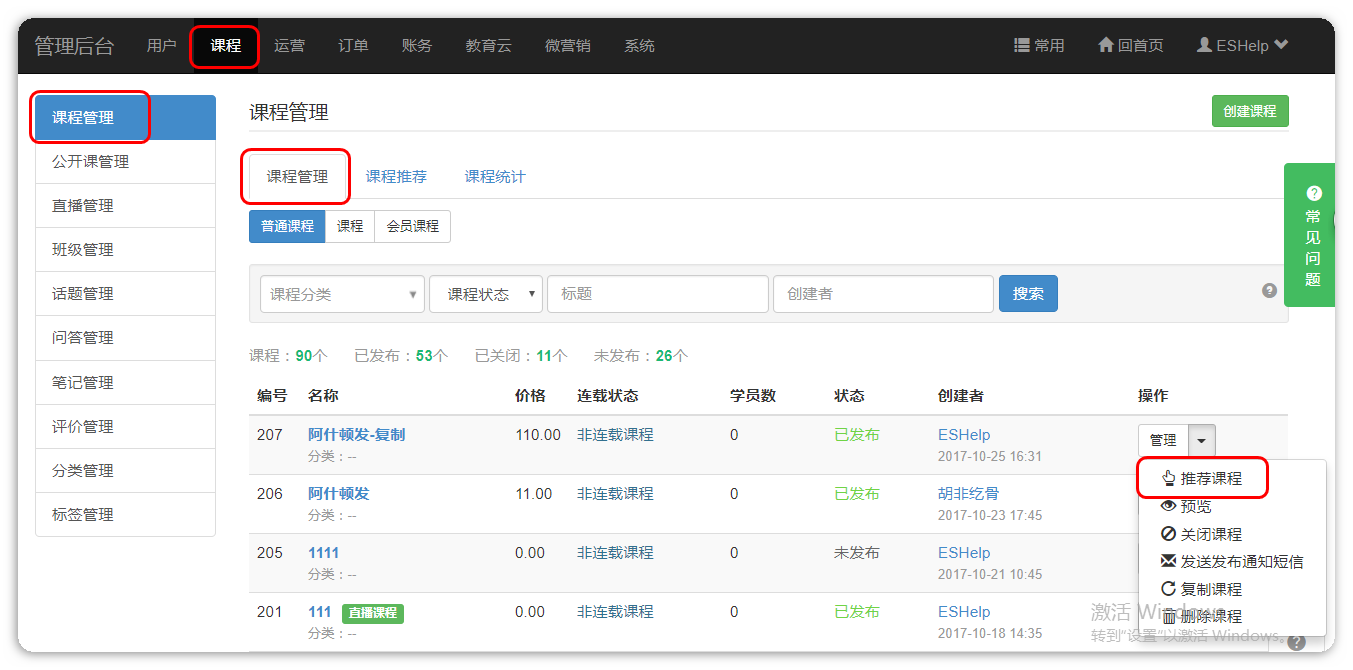The image size is (1353, 670).
Task: Click the help question mark beside search
Action: click(1269, 291)
